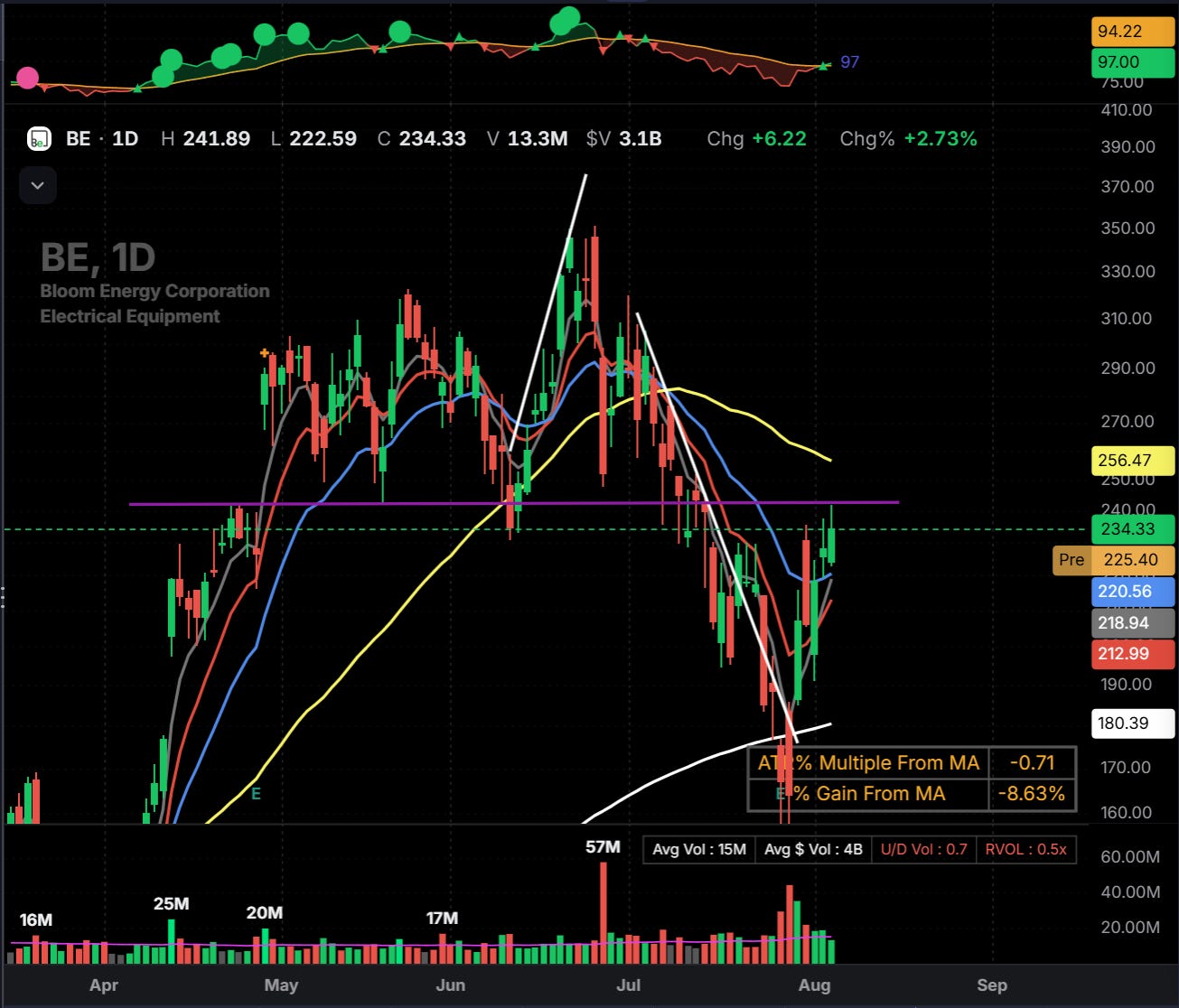Click the Jun label on the time axis

(x=450, y=985)
